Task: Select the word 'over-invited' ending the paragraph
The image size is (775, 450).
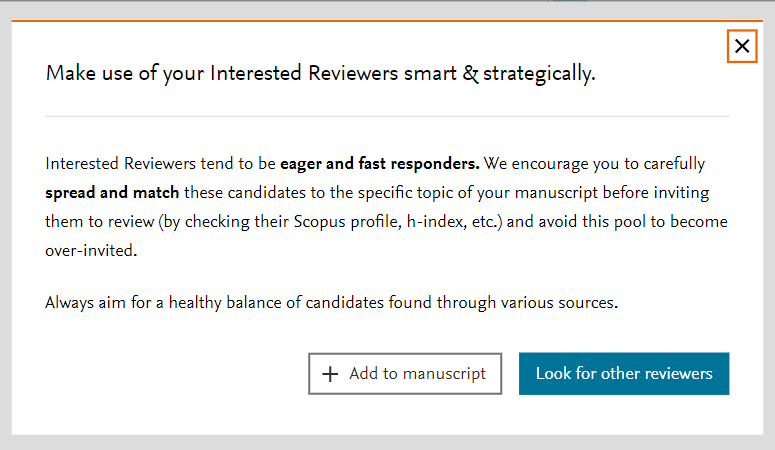Action: (90, 250)
